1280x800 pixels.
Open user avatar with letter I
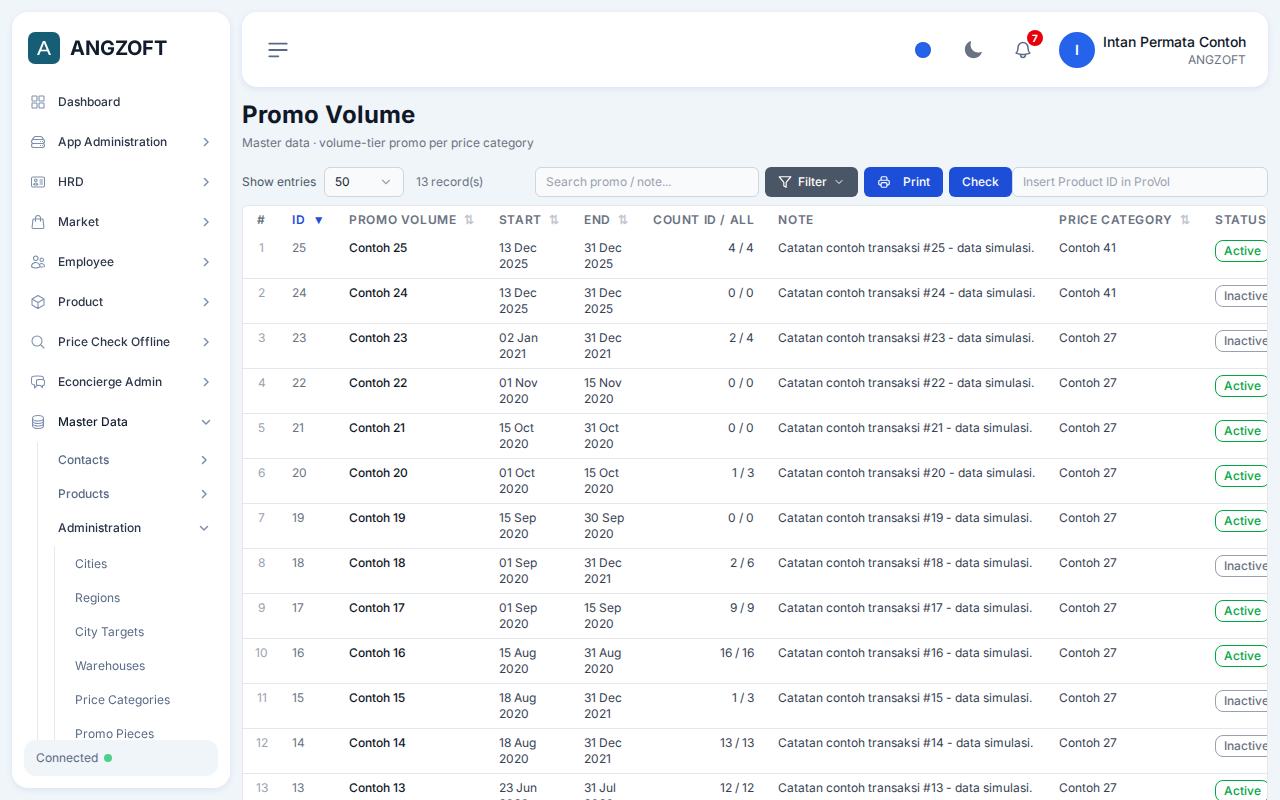pyautogui.click(x=1077, y=50)
